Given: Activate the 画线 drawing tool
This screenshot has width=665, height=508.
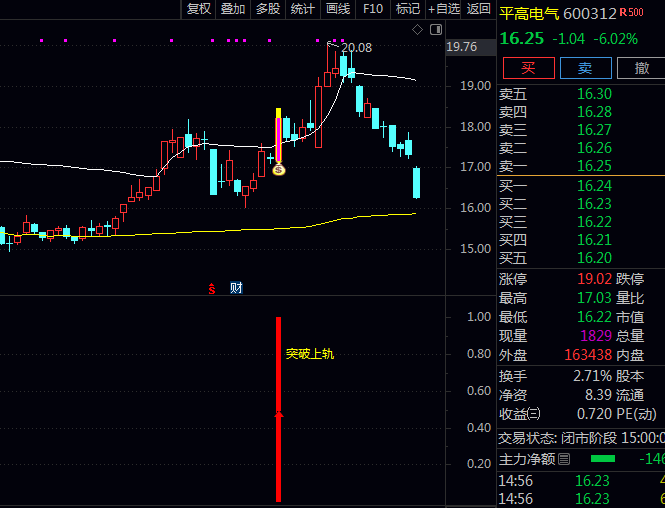Looking at the screenshot, I should (x=338, y=9).
